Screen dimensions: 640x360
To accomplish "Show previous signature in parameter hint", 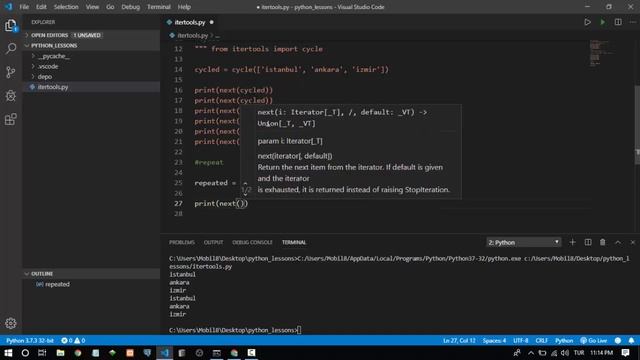I will 245,184.
